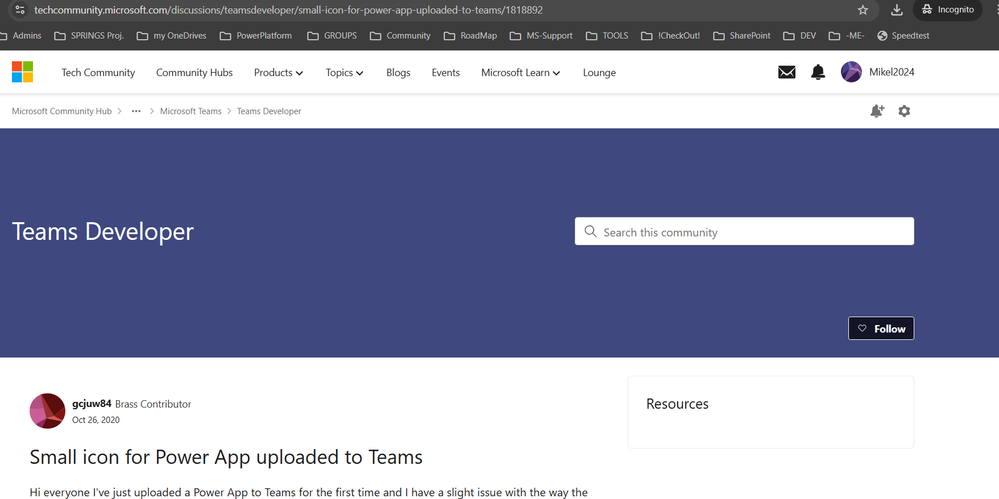Viewport: 999px width, 499px height.
Task: Click the site information icon in address bar
Action: tap(20, 10)
